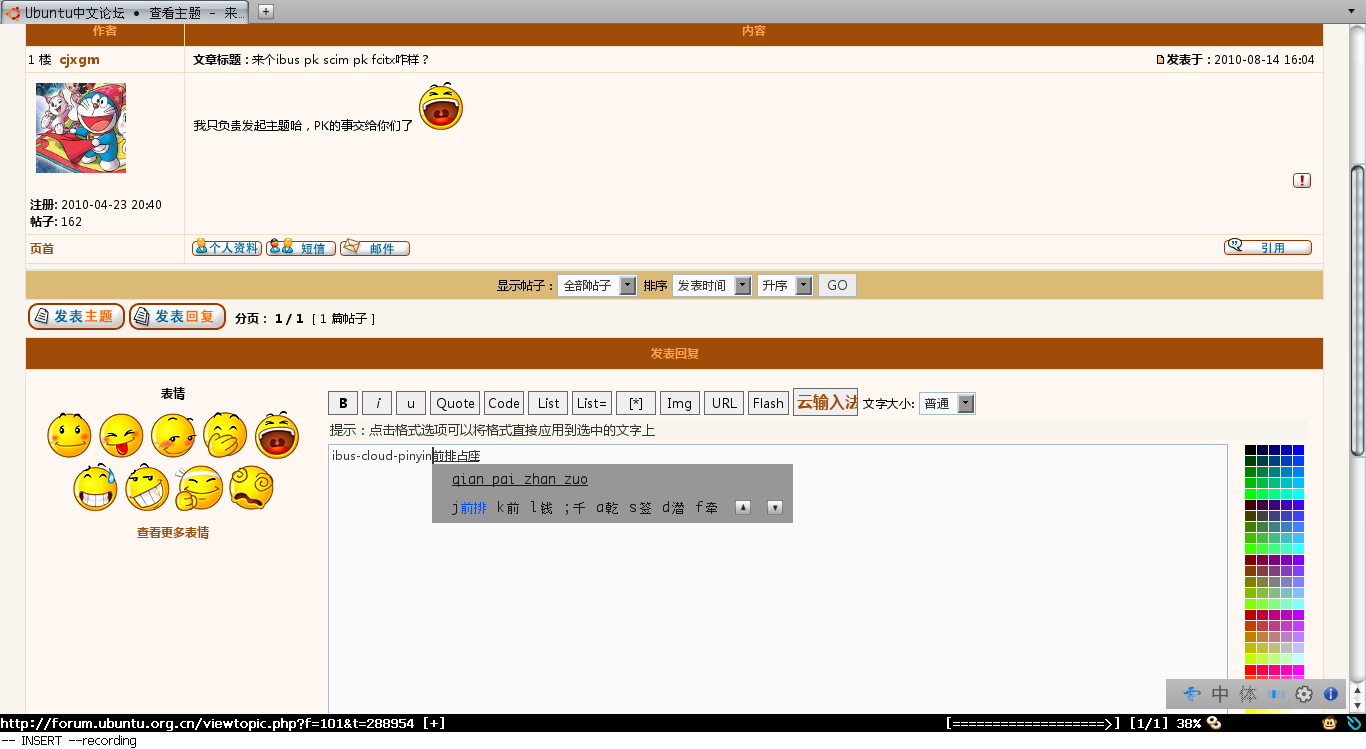
Task: Open a new tab with plus button
Action: [x=266, y=11]
